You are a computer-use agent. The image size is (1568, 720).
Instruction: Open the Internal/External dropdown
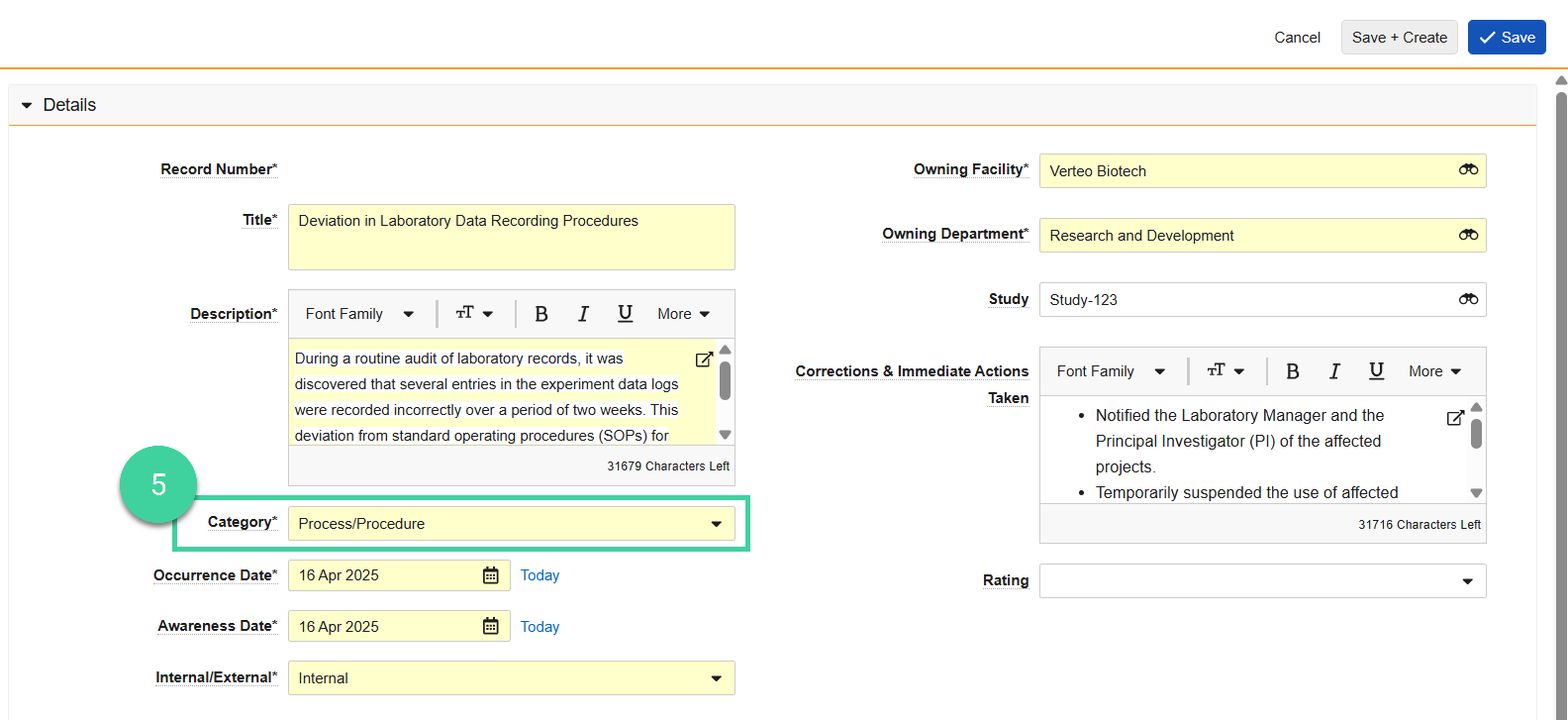click(511, 678)
